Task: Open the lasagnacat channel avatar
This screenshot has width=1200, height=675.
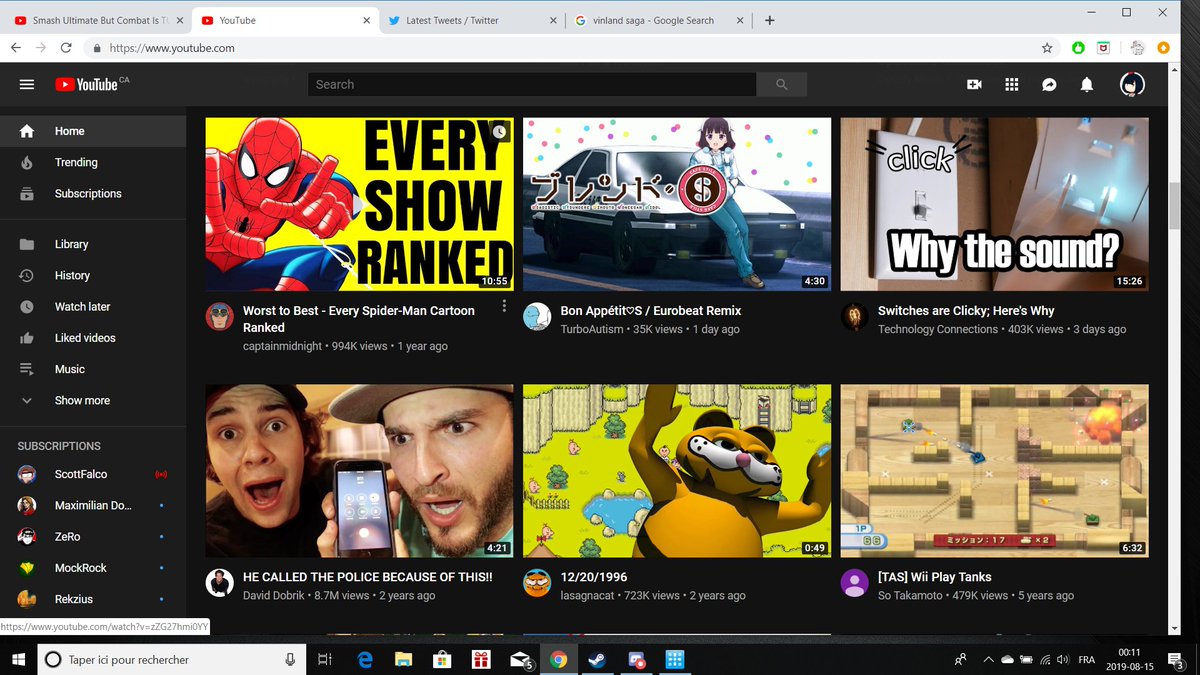Action: [537, 583]
